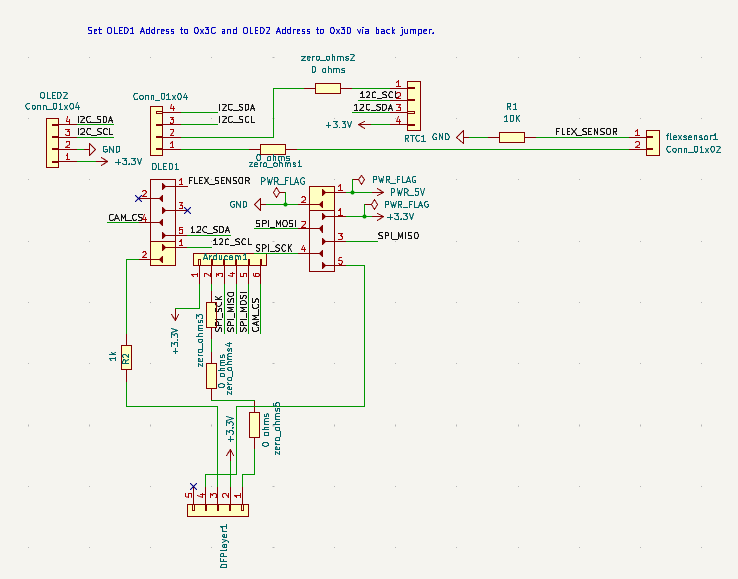
Task: Select the zero_ohms3 resistor symbol
Action: (211, 314)
